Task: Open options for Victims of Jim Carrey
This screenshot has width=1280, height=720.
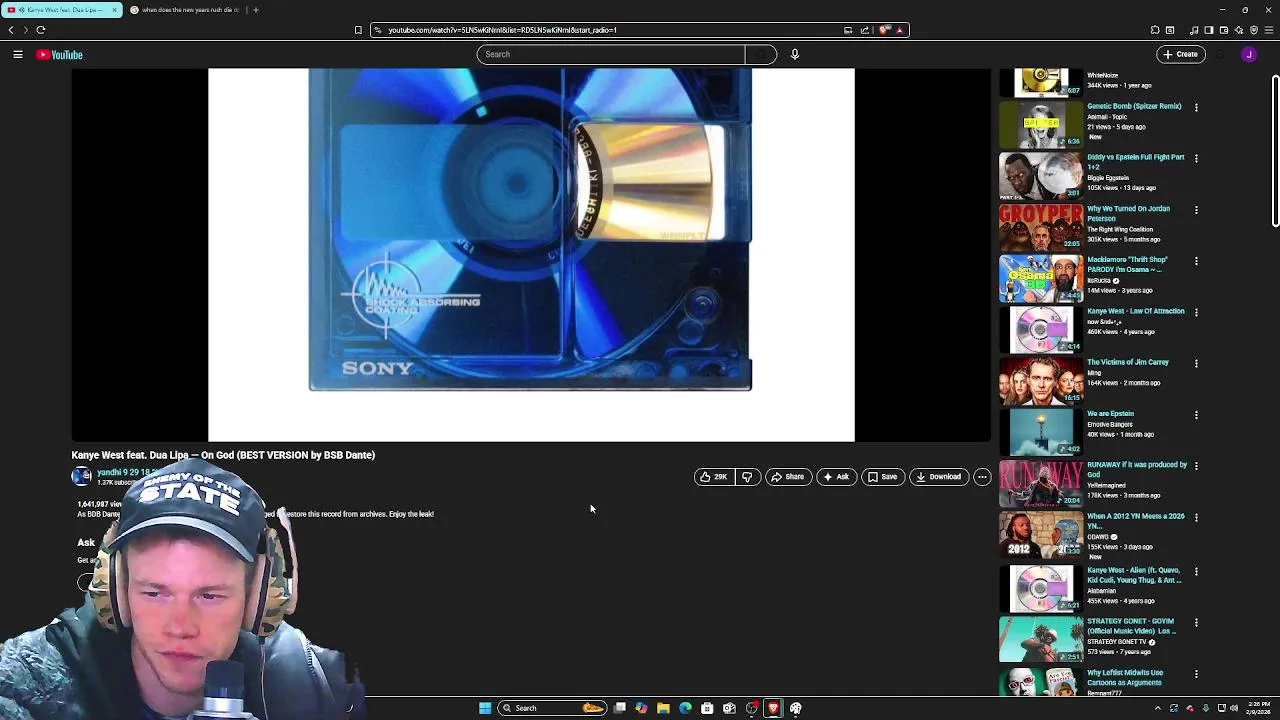Action: [x=1196, y=363]
